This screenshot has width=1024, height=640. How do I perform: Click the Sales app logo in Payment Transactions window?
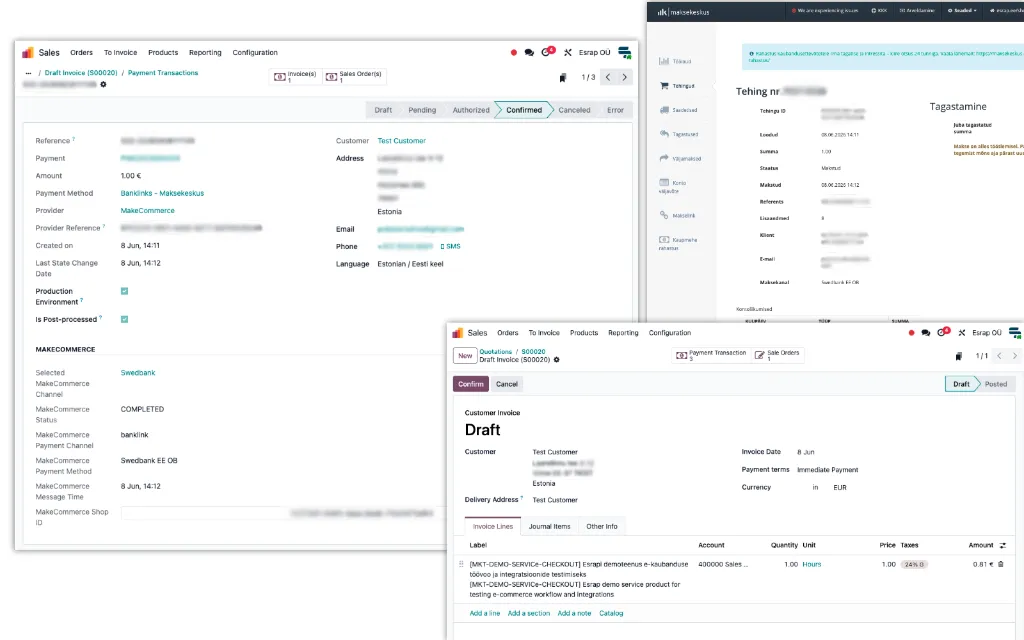pos(27,52)
